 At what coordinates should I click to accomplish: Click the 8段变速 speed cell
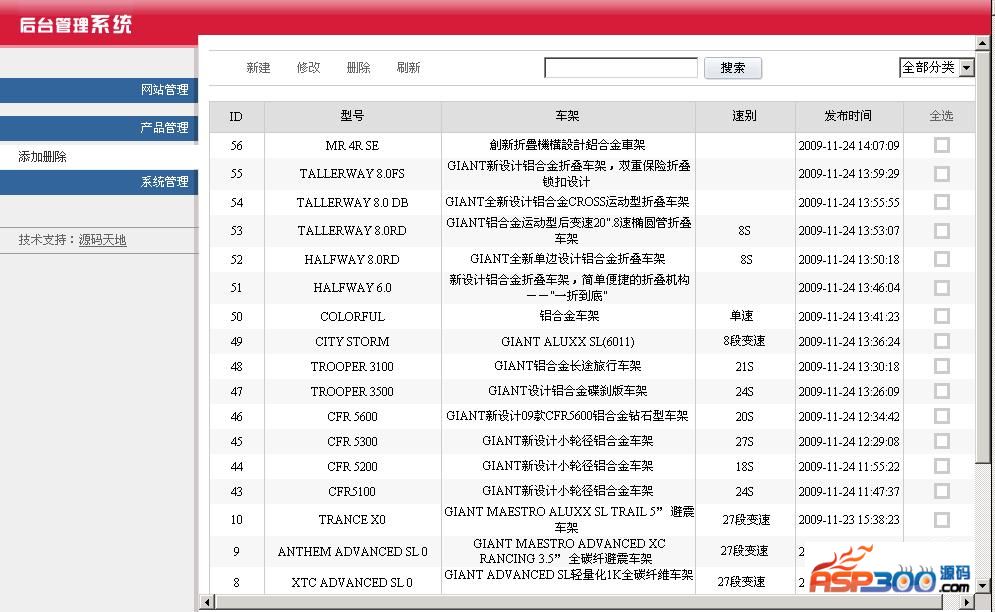[744, 342]
